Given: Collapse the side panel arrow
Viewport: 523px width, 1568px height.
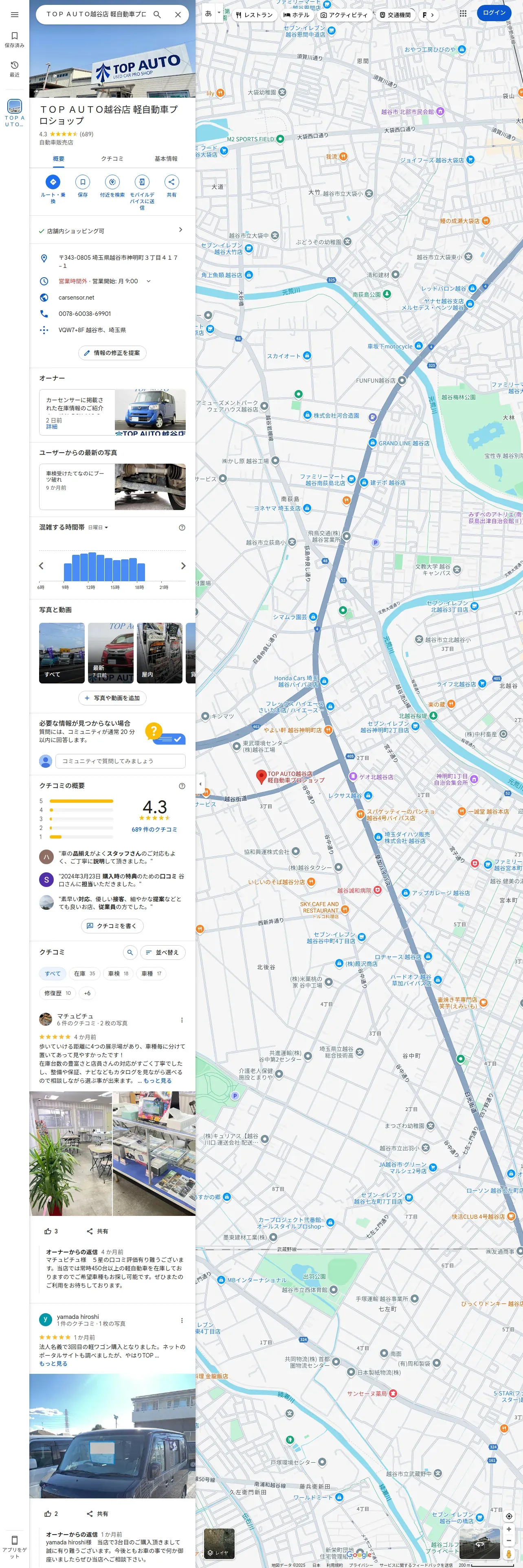Looking at the screenshot, I should (200, 784).
